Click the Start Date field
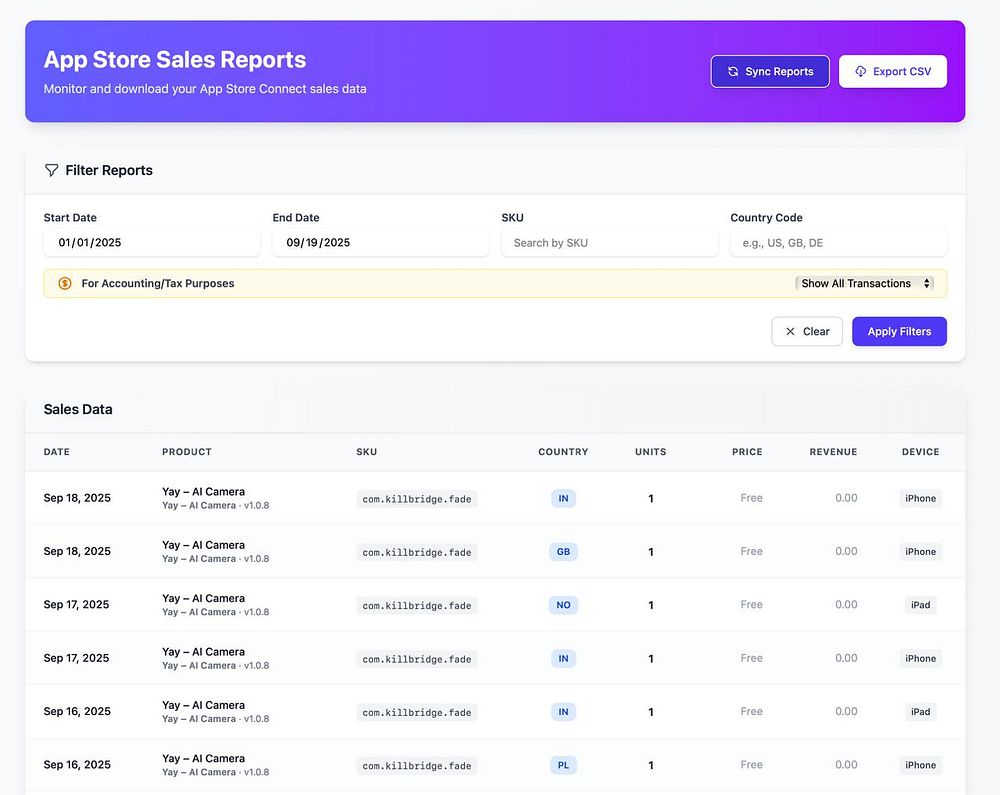This screenshot has width=1000, height=795. (151, 243)
